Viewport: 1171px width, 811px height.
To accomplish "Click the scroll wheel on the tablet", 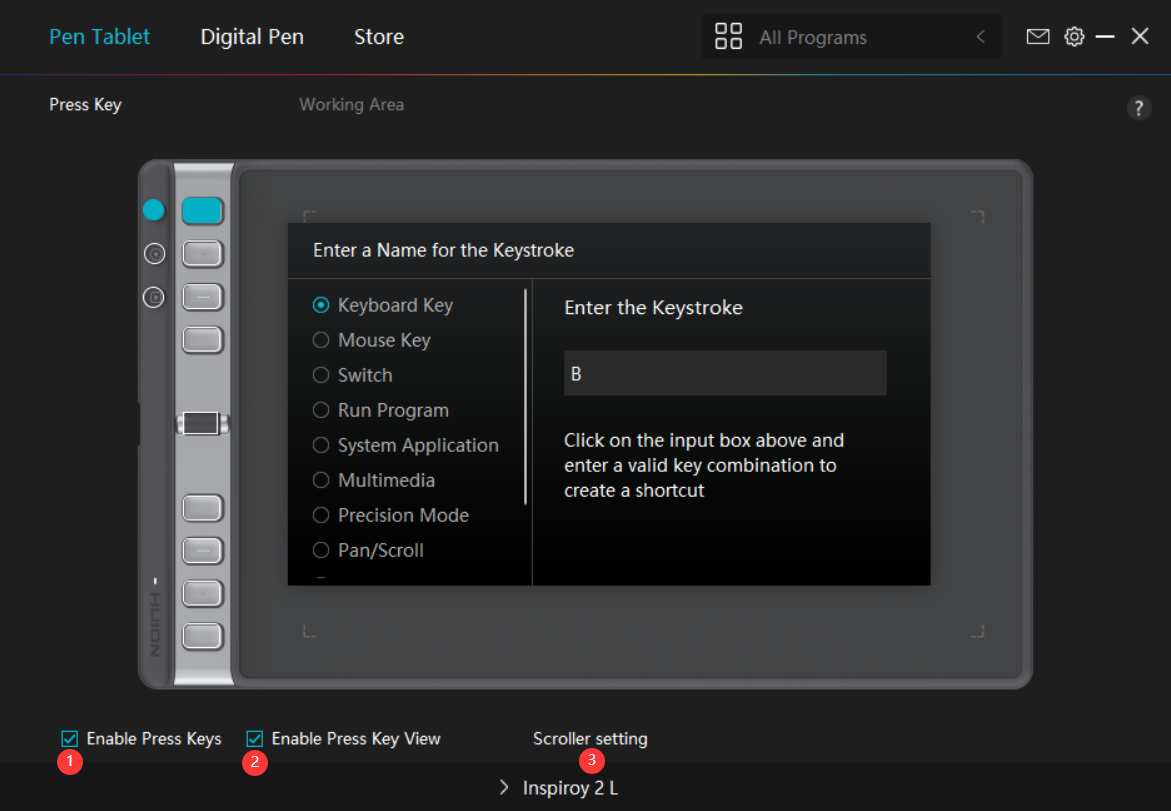I will (x=201, y=423).
